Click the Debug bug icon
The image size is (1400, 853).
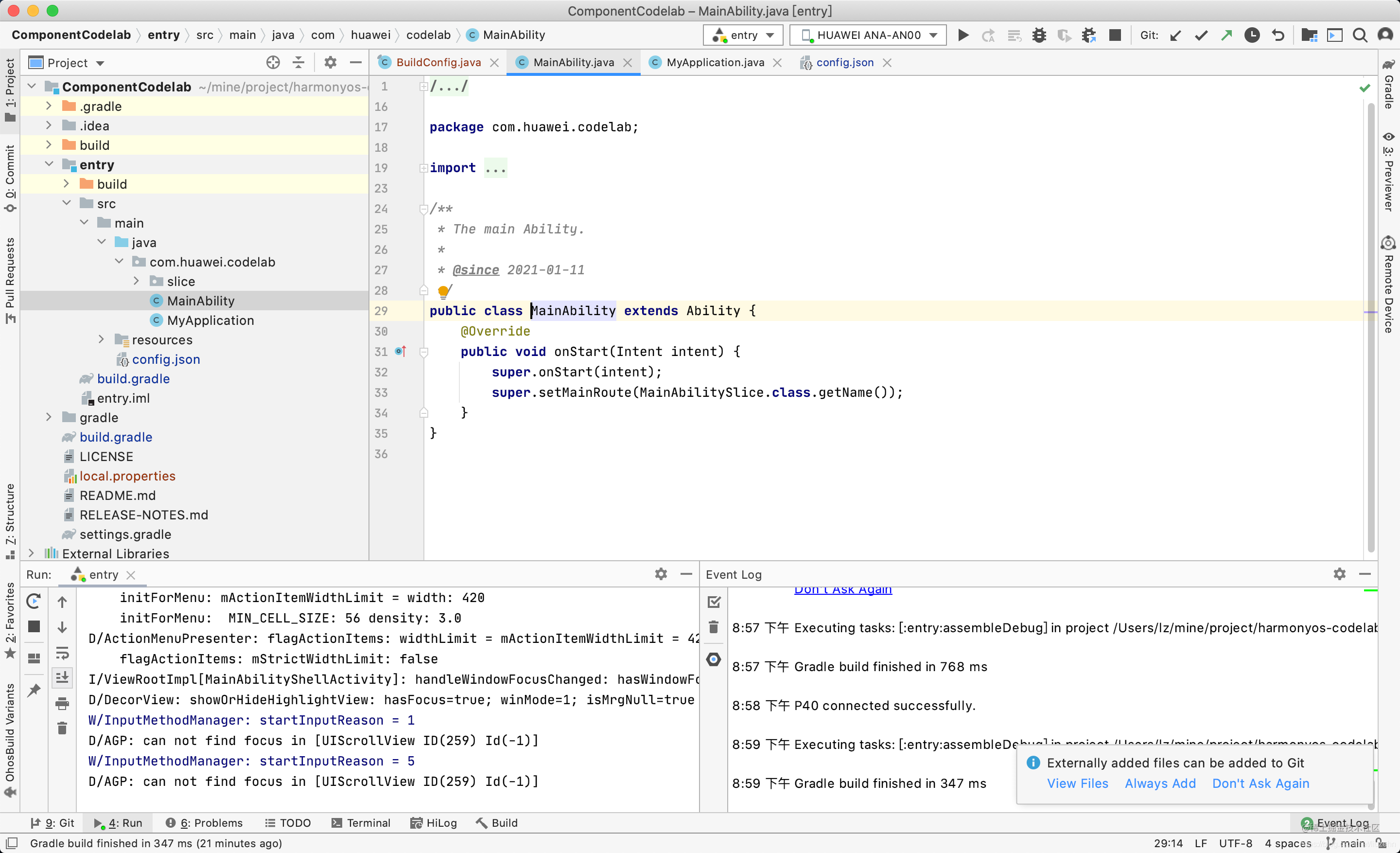point(1039,35)
